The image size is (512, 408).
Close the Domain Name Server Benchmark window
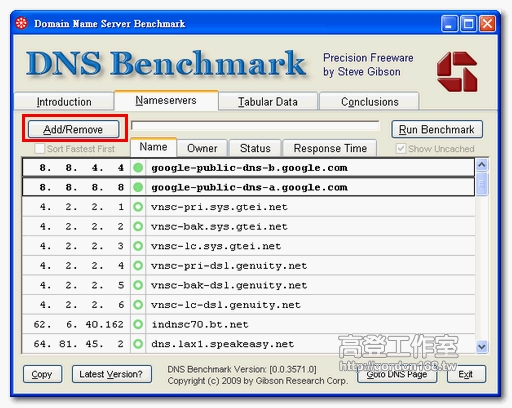487,24
